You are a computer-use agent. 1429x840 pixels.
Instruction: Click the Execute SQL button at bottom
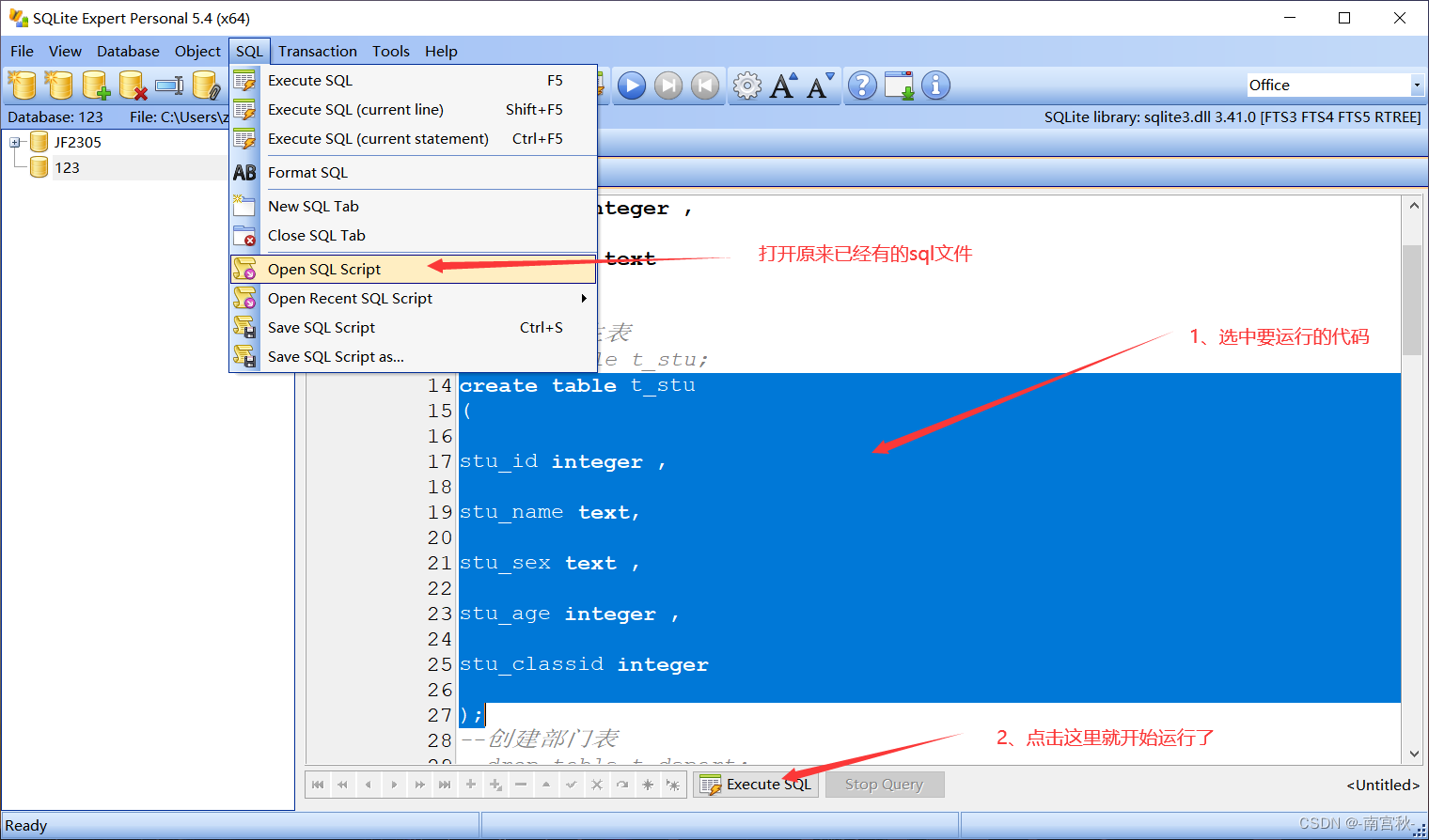(x=756, y=784)
